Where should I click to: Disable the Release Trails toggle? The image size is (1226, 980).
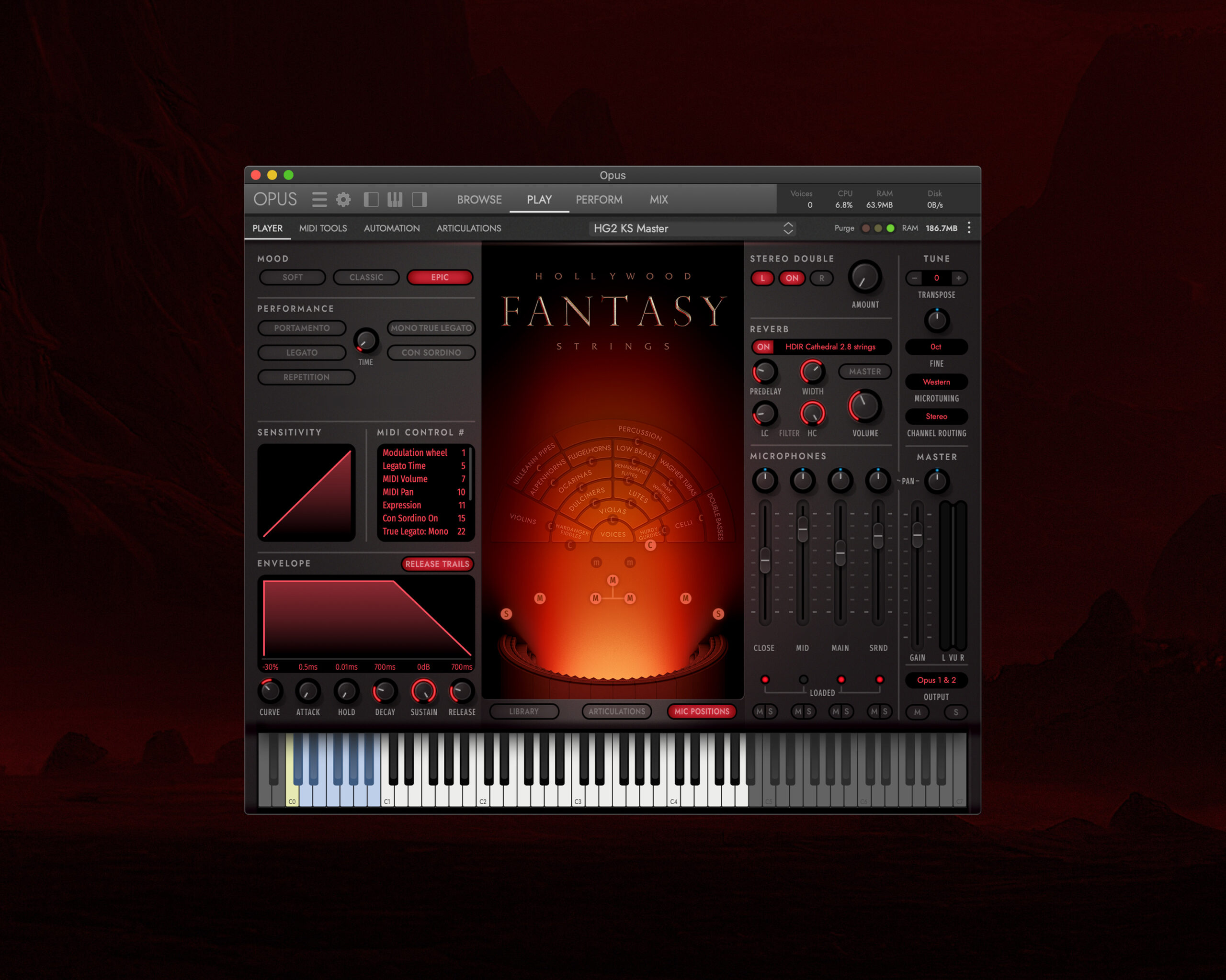coord(437,564)
